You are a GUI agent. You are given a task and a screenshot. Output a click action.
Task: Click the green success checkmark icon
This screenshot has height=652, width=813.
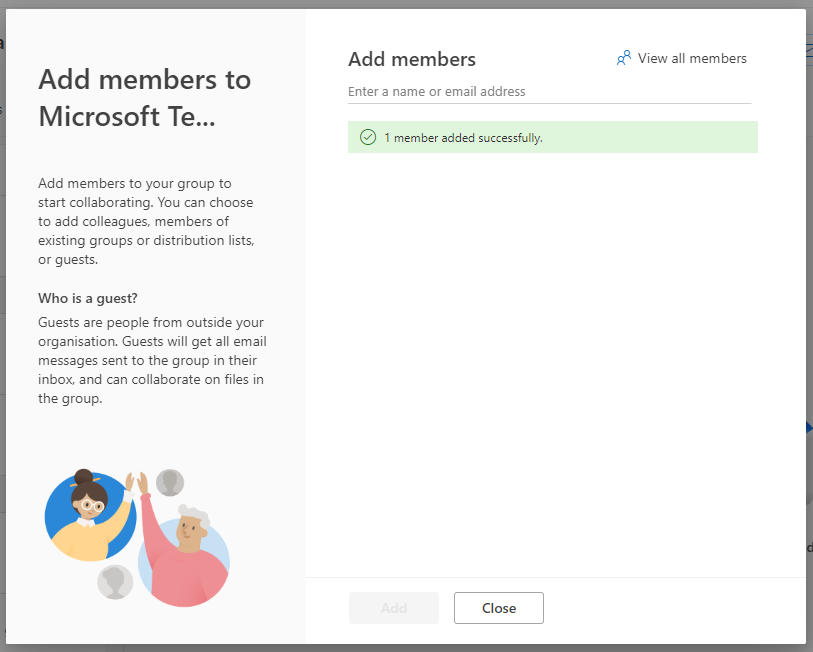pos(368,137)
